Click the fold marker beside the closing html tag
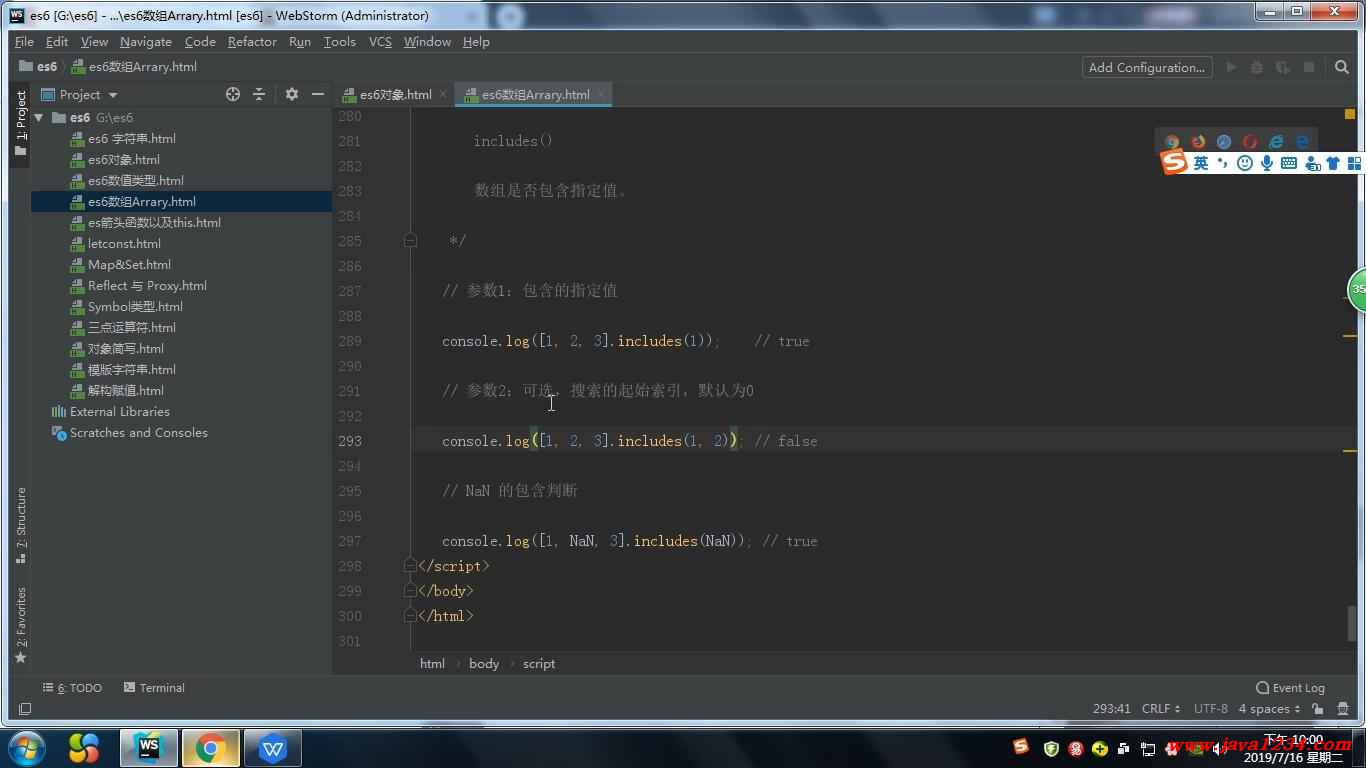Screen dimensions: 1366x768 point(410,615)
